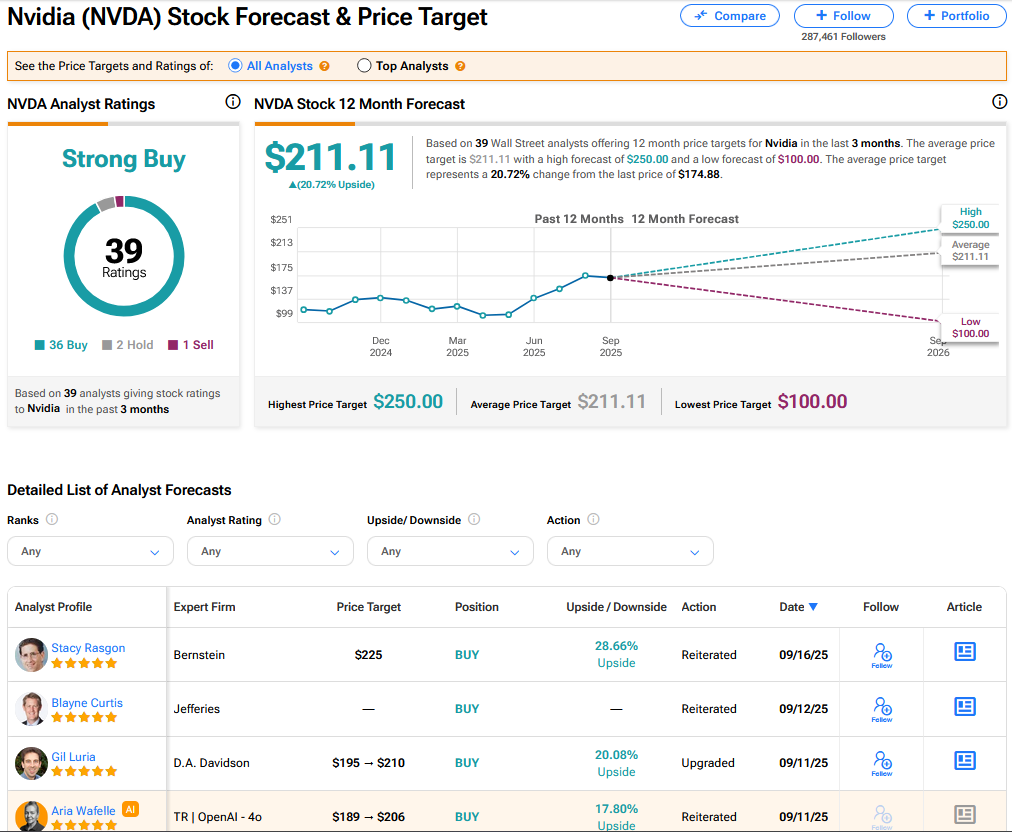Viewport: 1012px width, 832px height.
Task: Click the Compare button
Action: pyautogui.click(x=731, y=16)
